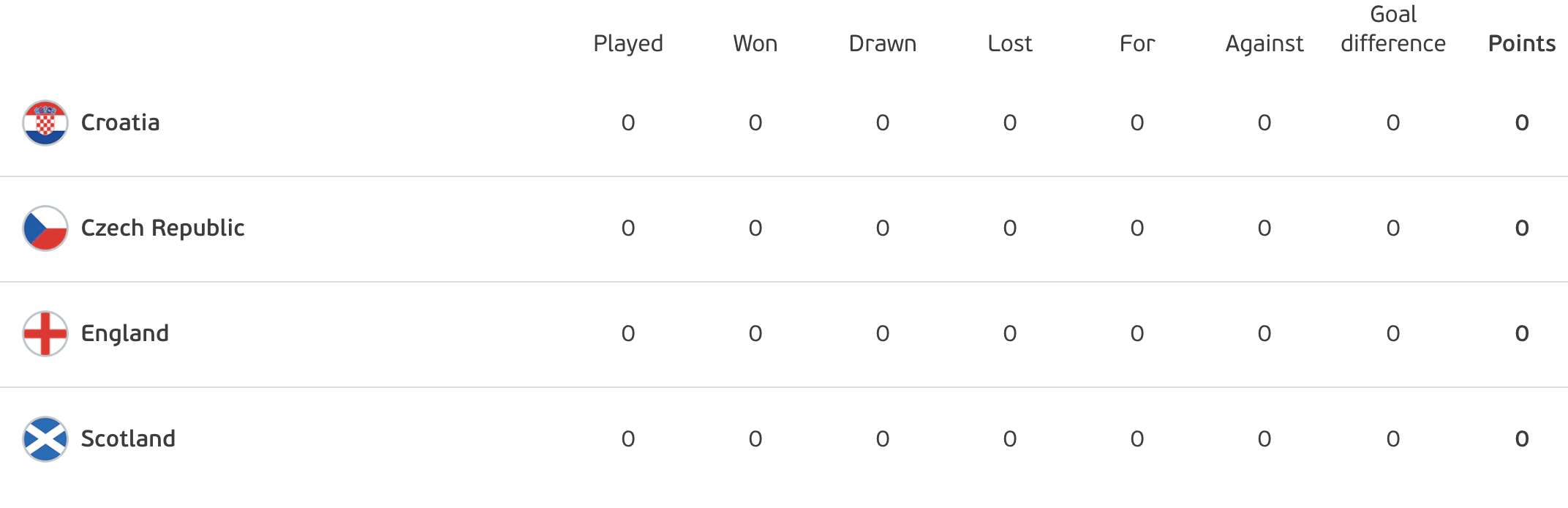
Task: Open the Czech Republic team link
Action: [162, 228]
